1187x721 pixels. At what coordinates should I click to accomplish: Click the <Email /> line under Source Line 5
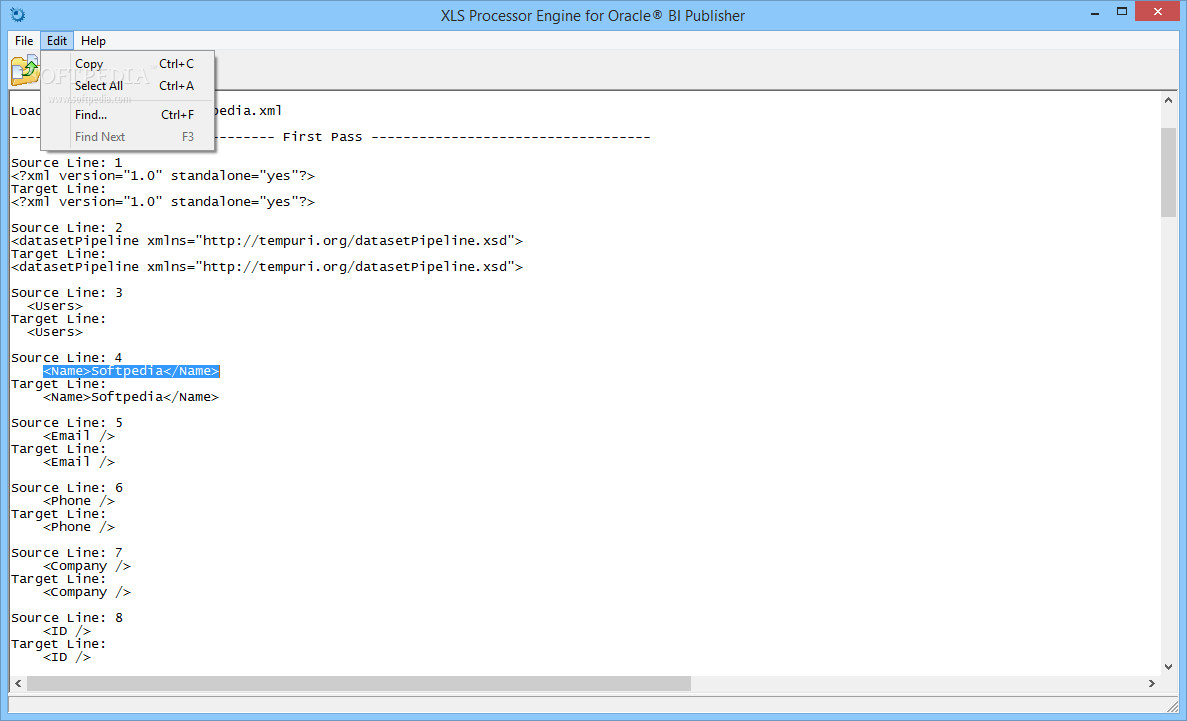click(x=79, y=436)
